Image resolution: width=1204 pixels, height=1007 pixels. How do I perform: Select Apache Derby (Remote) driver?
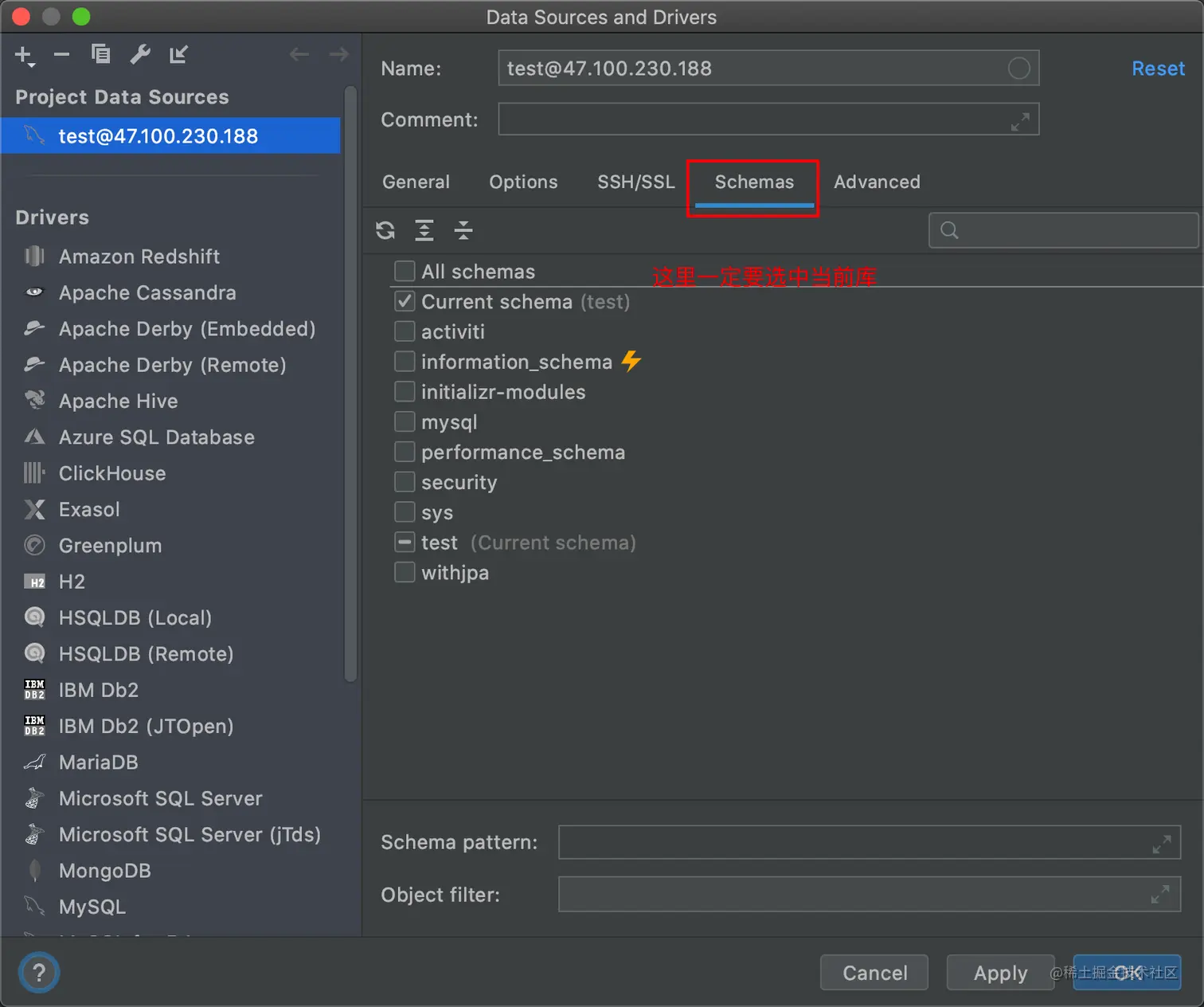(172, 365)
